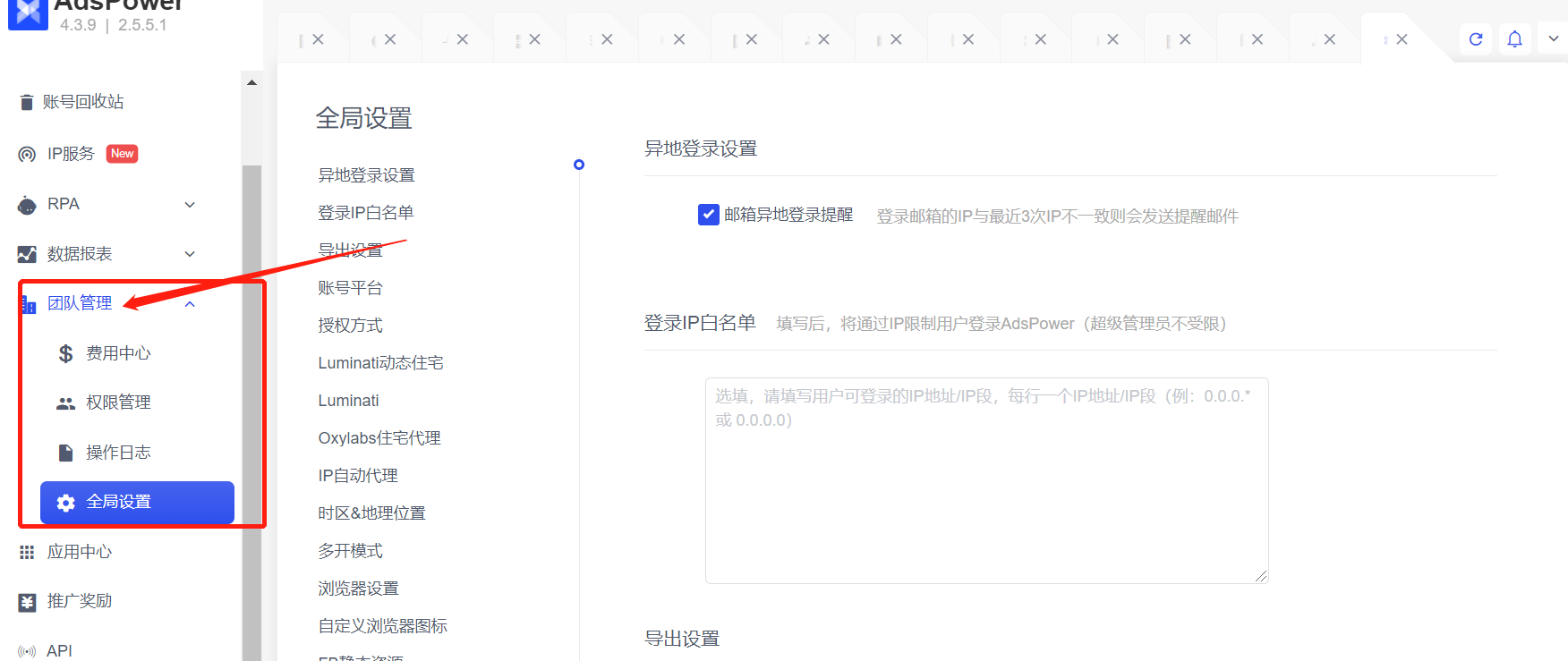Uncheck the 邮箱异地登录提醒 checkbox

(x=708, y=215)
